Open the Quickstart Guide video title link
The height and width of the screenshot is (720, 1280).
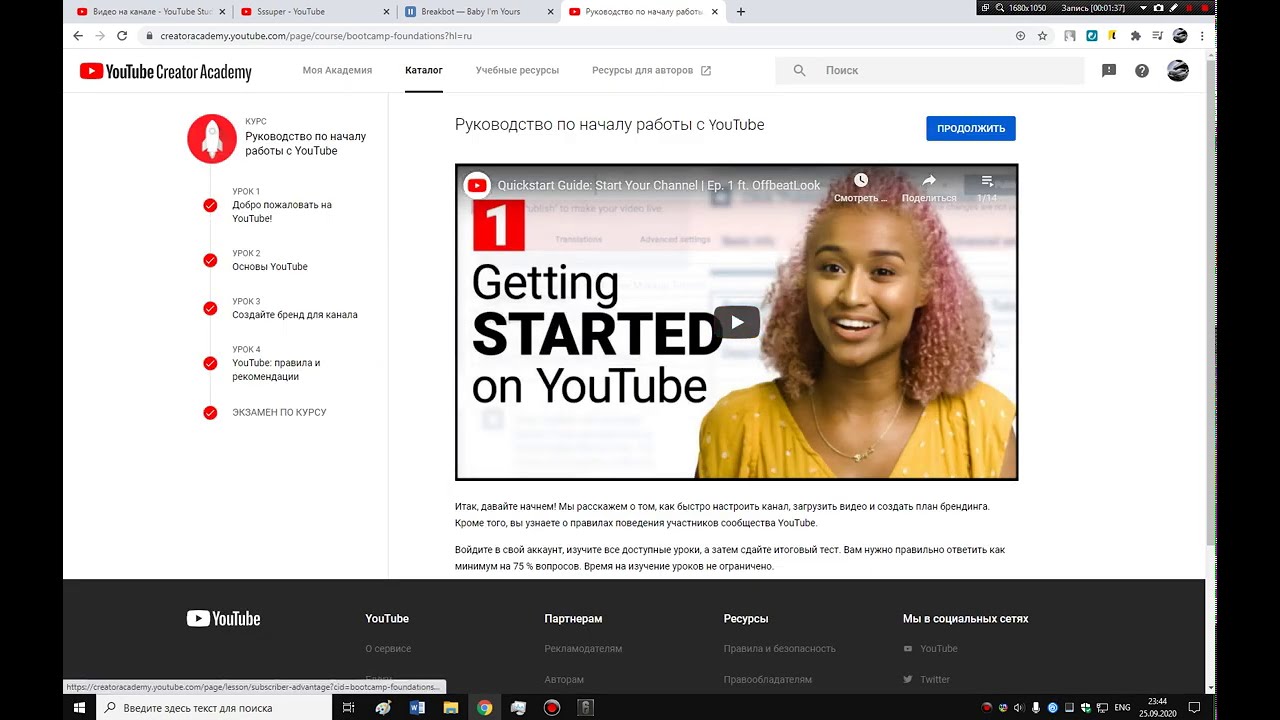659,185
